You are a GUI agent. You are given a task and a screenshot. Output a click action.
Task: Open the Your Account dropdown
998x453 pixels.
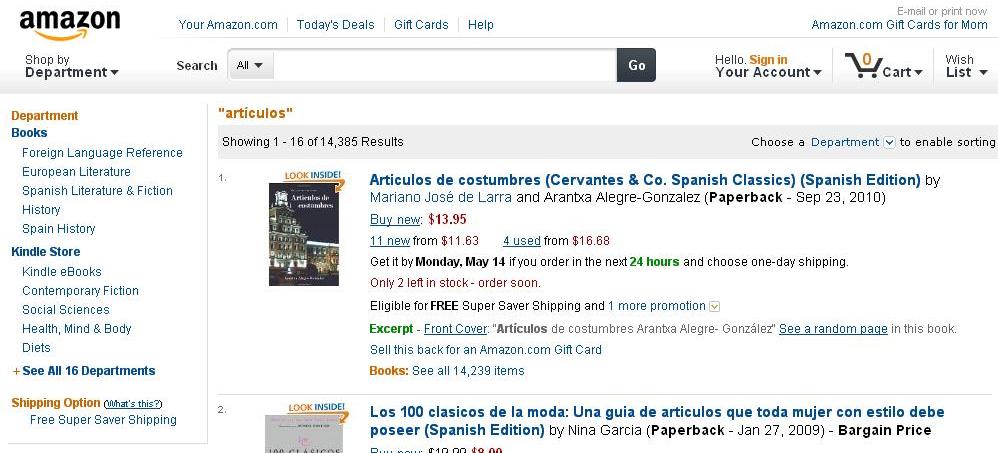click(768, 72)
